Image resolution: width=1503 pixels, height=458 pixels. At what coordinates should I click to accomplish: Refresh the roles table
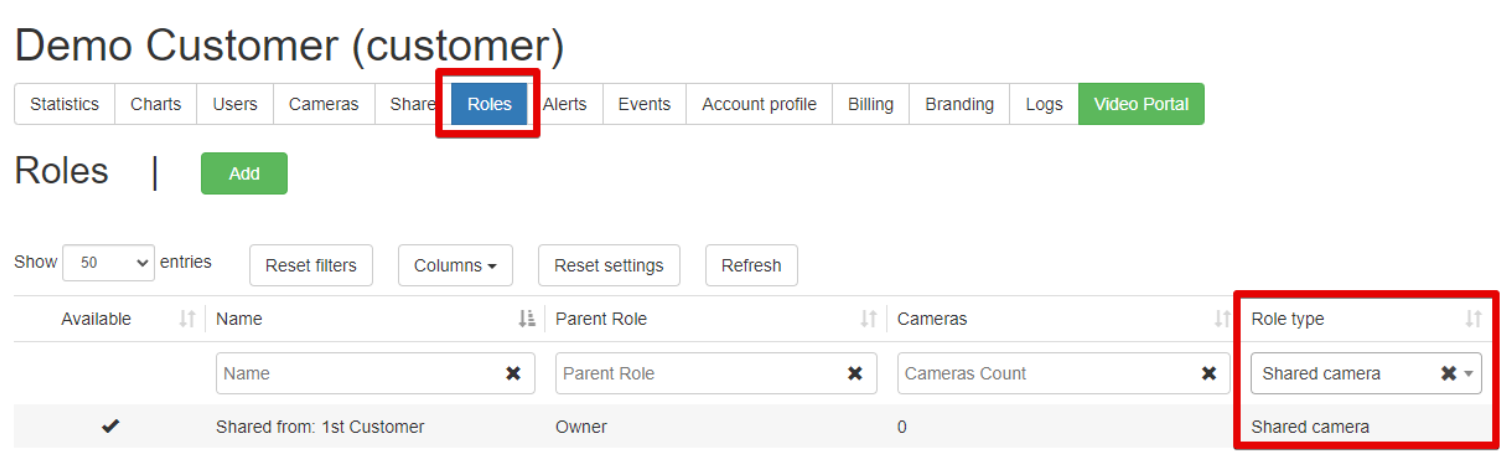tap(751, 265)
